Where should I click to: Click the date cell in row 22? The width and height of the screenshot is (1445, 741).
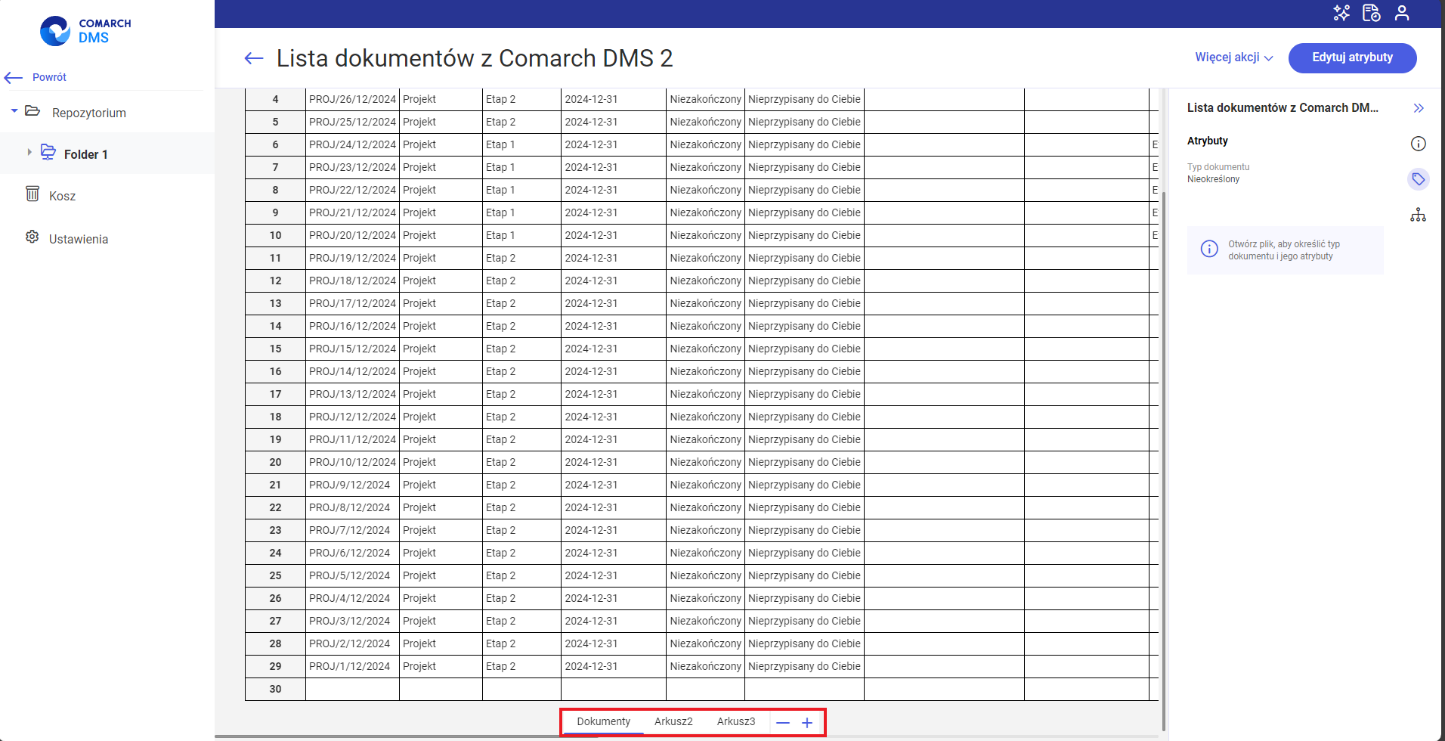(613, 507)
